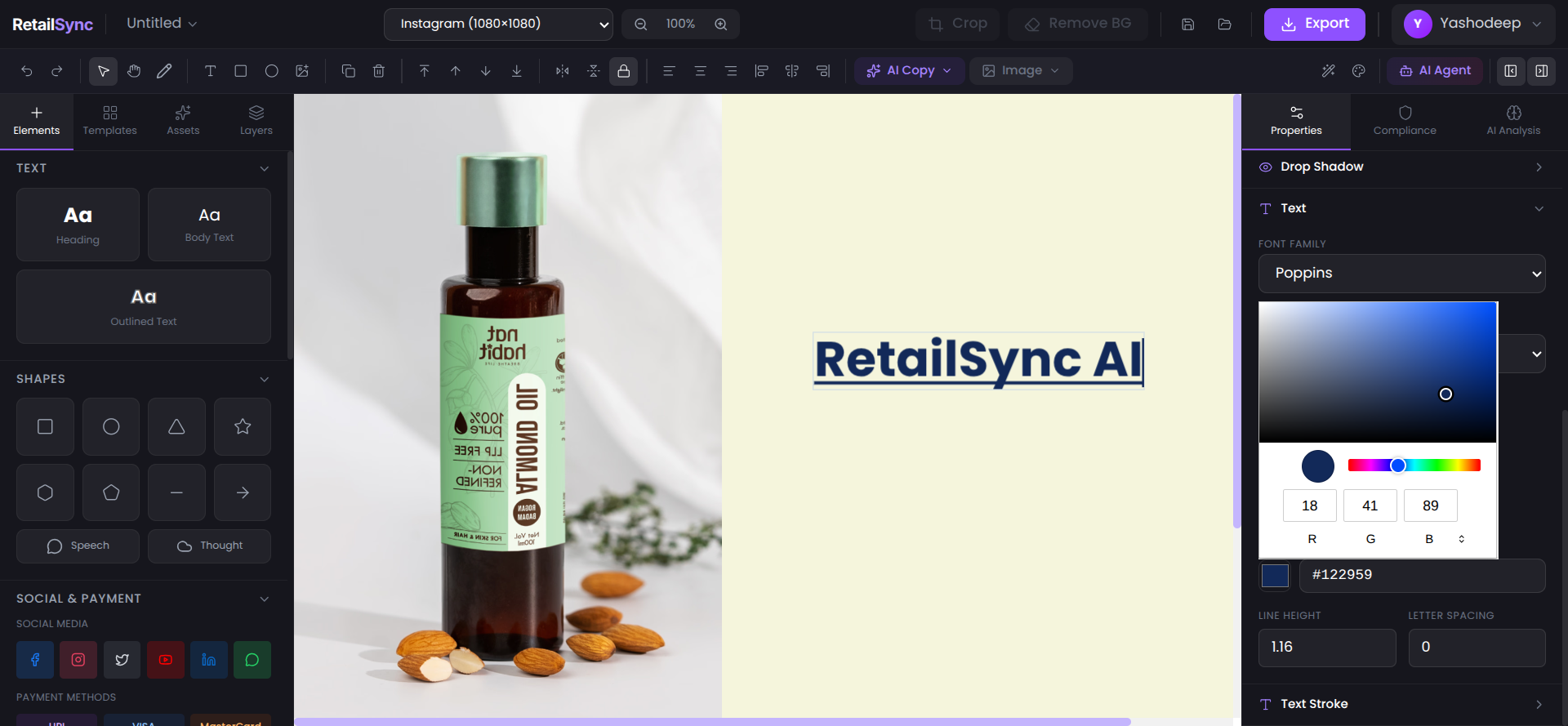Open a project via folder icon
This screenshot has width=1568, height=726.
click(1224, 24)
